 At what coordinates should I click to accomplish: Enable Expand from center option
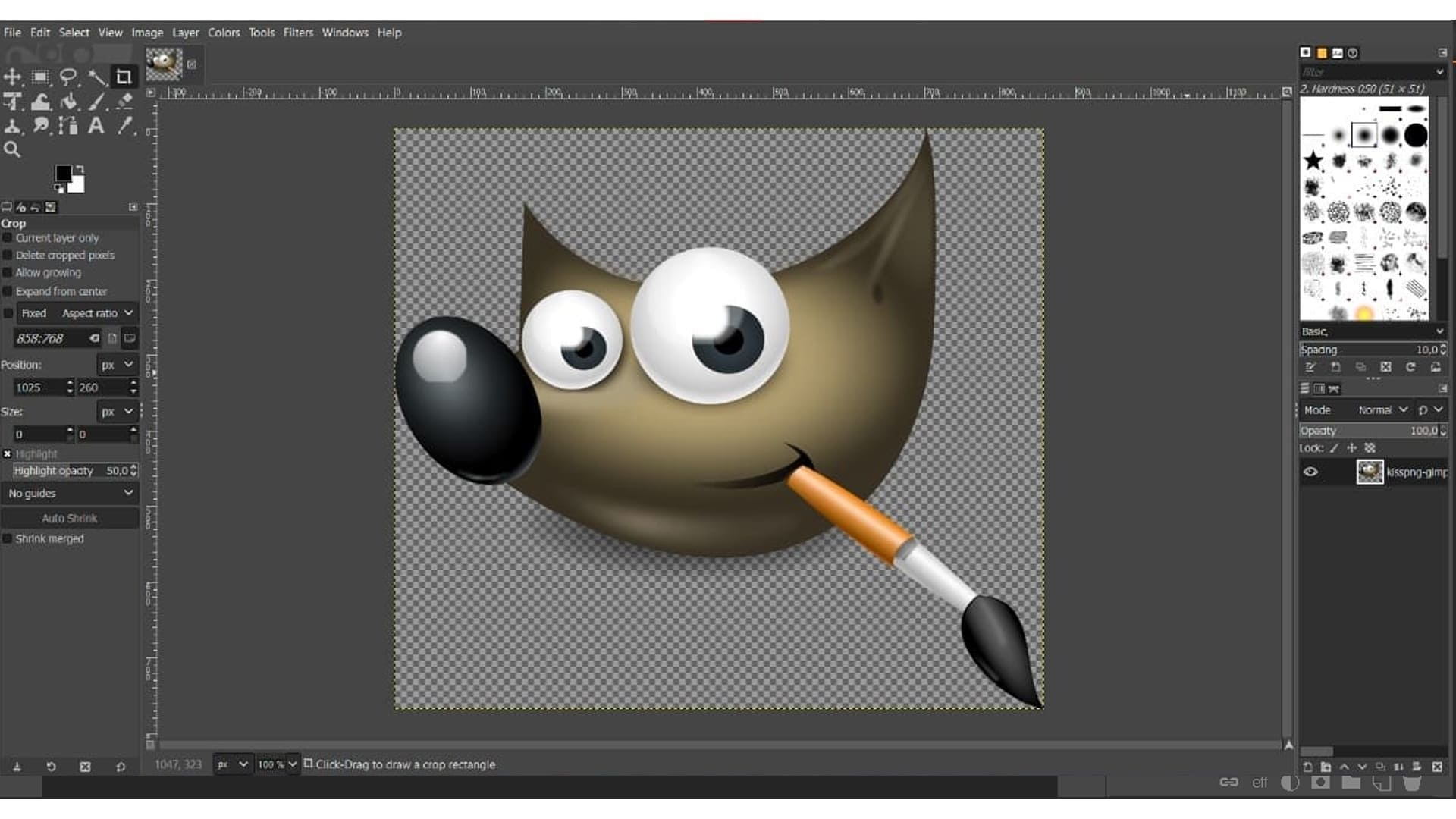[8, 292]
